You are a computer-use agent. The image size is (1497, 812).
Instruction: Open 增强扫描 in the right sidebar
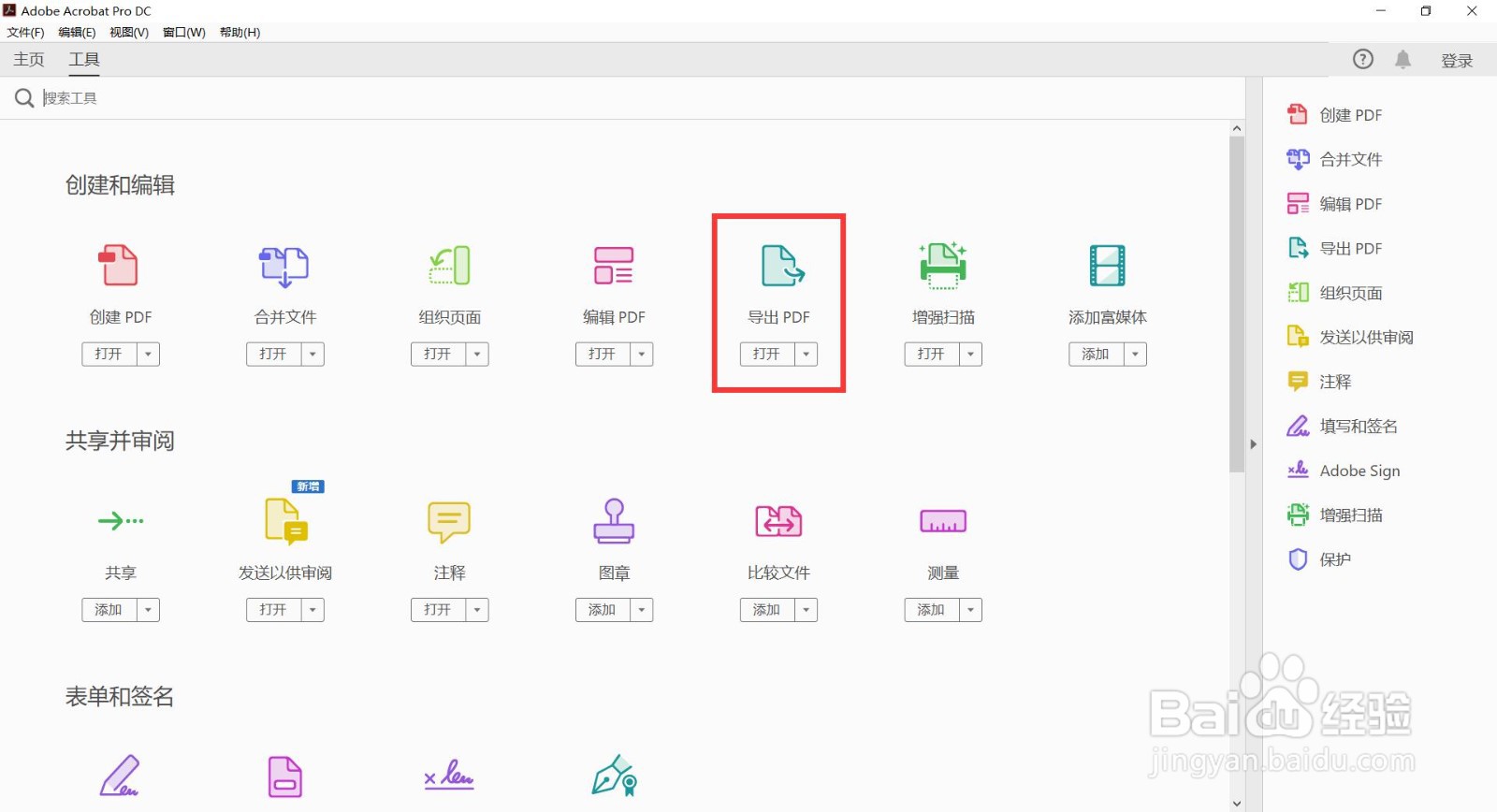1335,515
